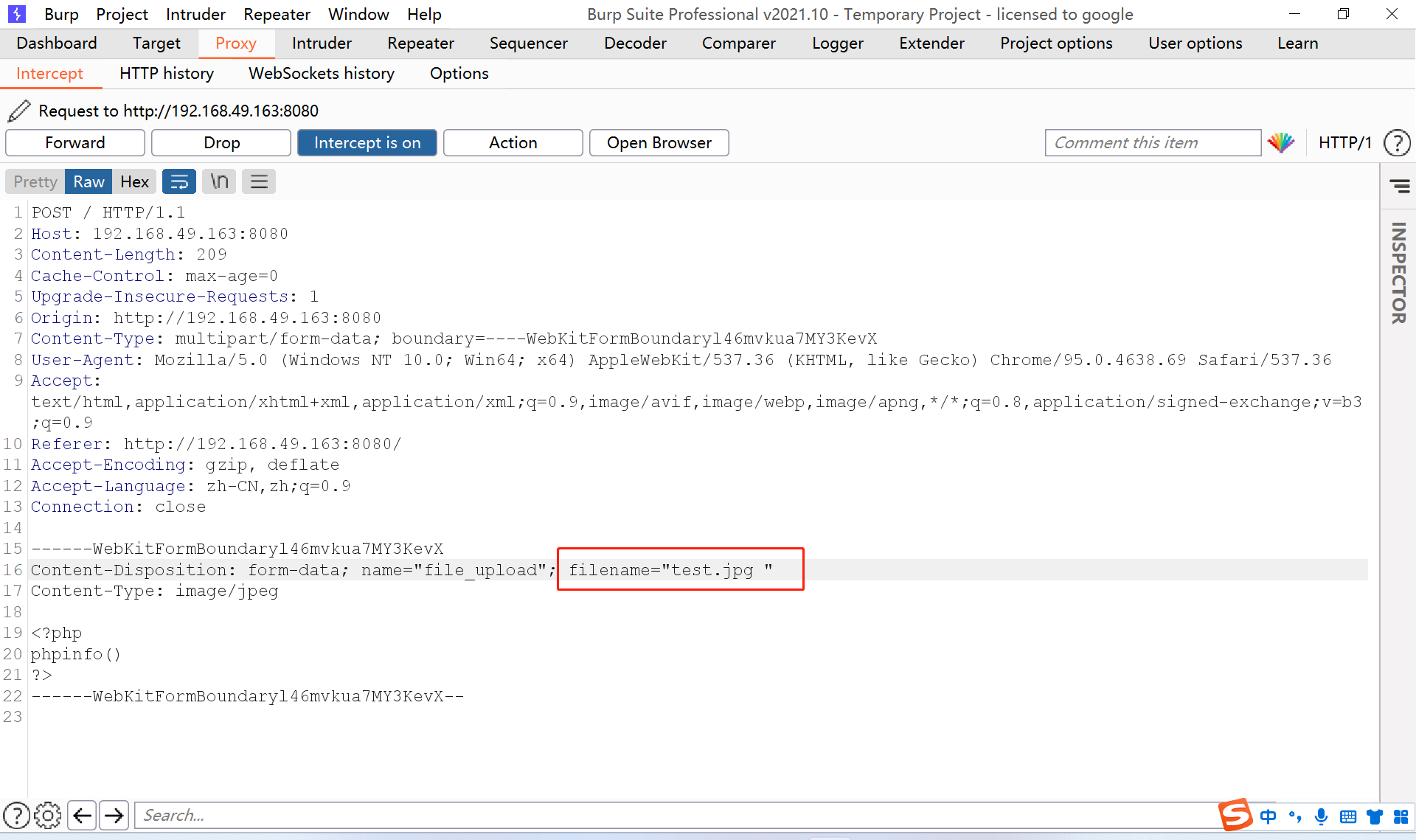Click the help question mark near HTTP/1
Image resolution: width=1416 pixels, height=840 pixels.
tap(1397, 142)
